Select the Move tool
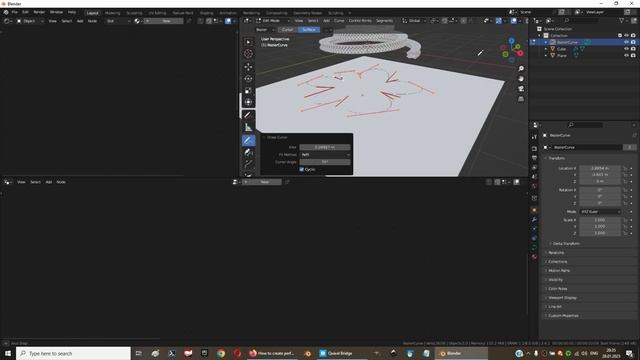The image size is (640, 360). (248, 67)
